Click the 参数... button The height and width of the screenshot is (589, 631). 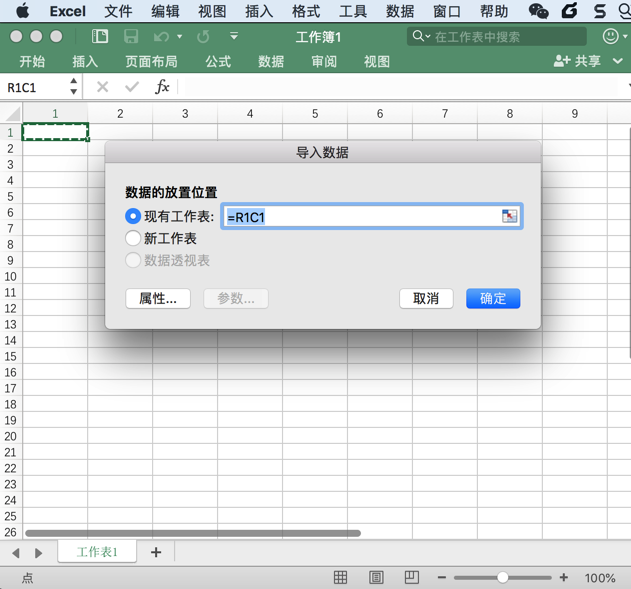pos(236,299)
